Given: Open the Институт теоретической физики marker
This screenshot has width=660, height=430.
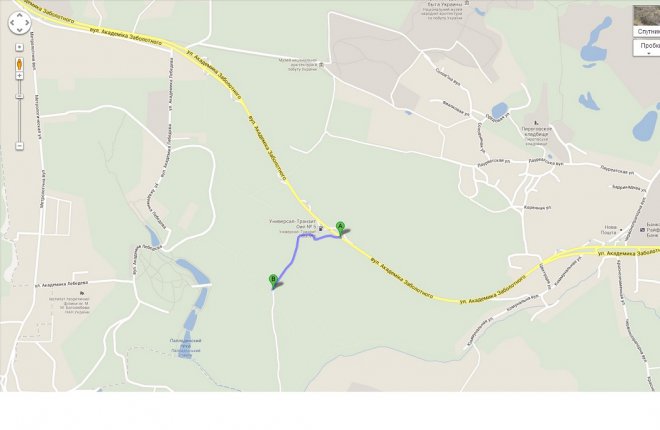Looking at the screenshot, I should pyautogui.click(x=82, y=293).
